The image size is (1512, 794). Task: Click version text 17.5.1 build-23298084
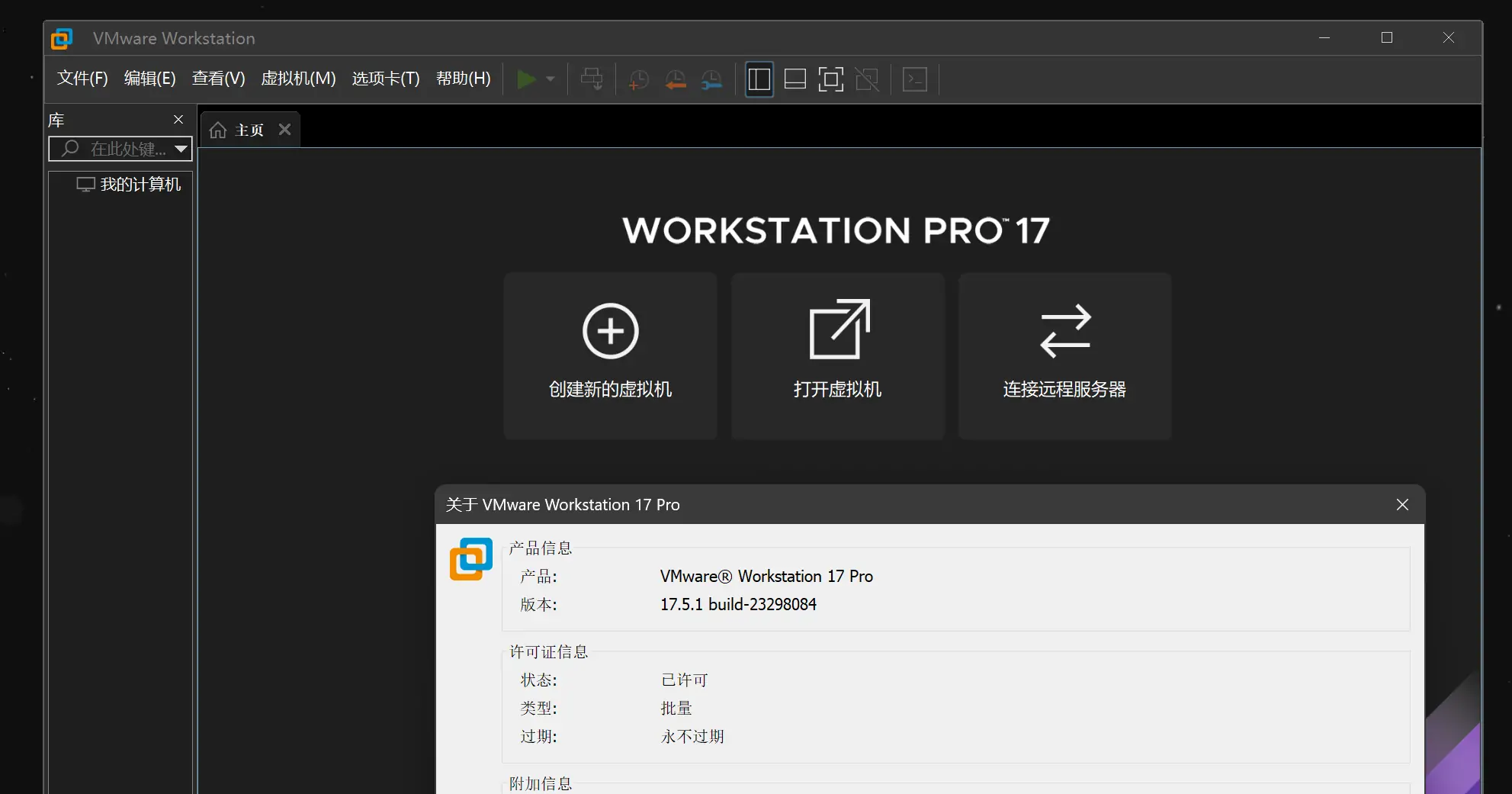click(x=738, y=605)
